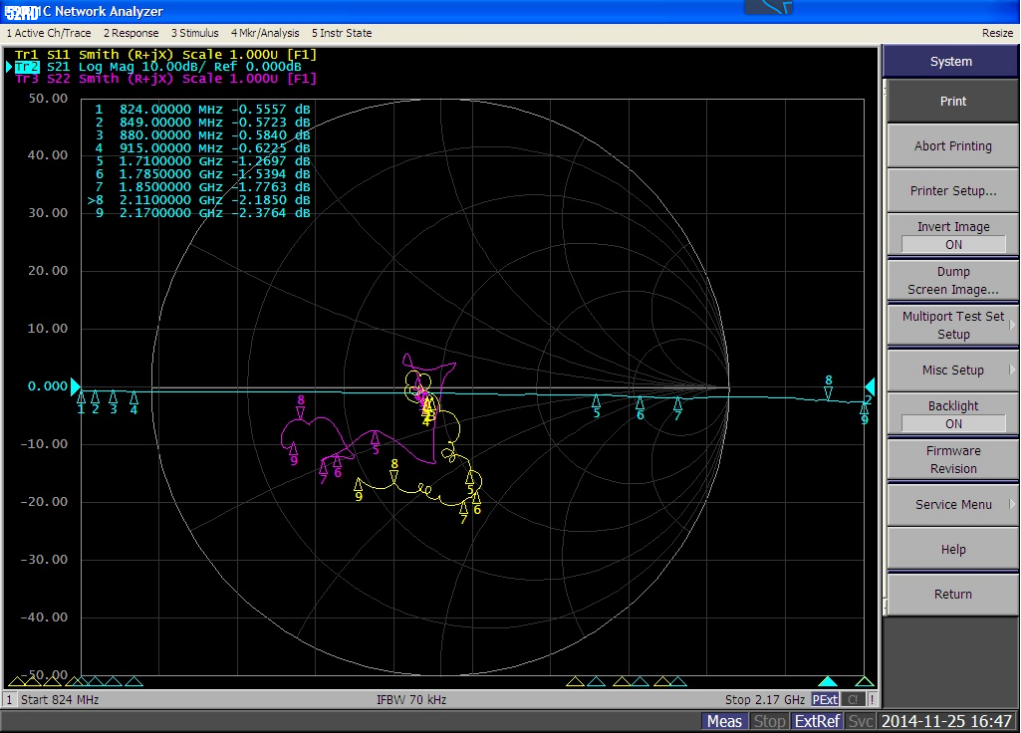Open the Mkr/Analysis menu
The height and width of the screenshot is (733, 1021).
(x=265, y=33)
